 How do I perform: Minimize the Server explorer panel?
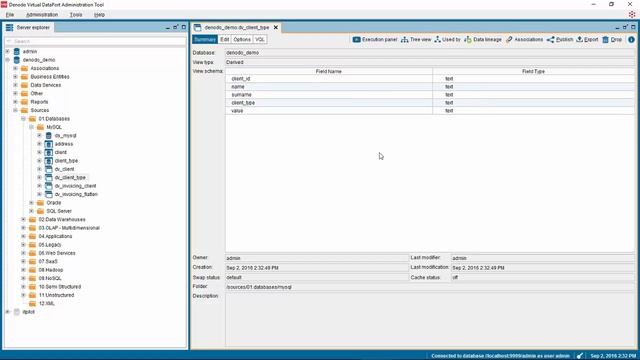tap(168, 27)
